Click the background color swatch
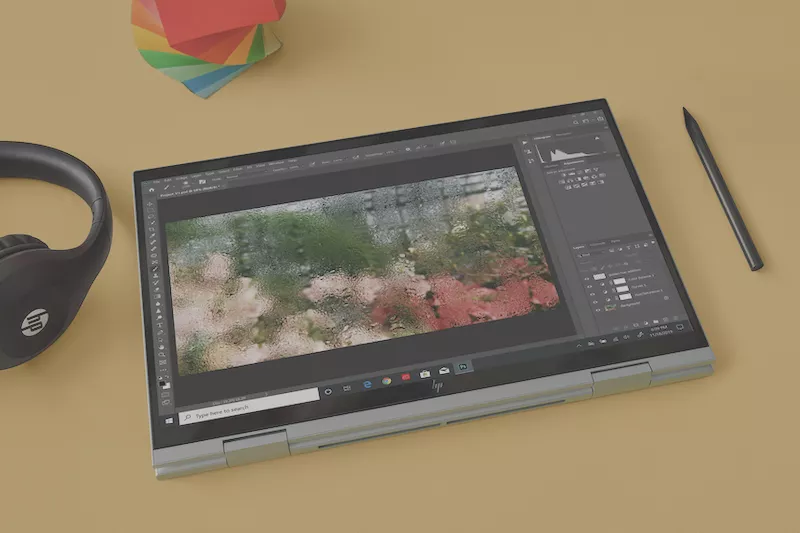800x533 pixels. 167,386
